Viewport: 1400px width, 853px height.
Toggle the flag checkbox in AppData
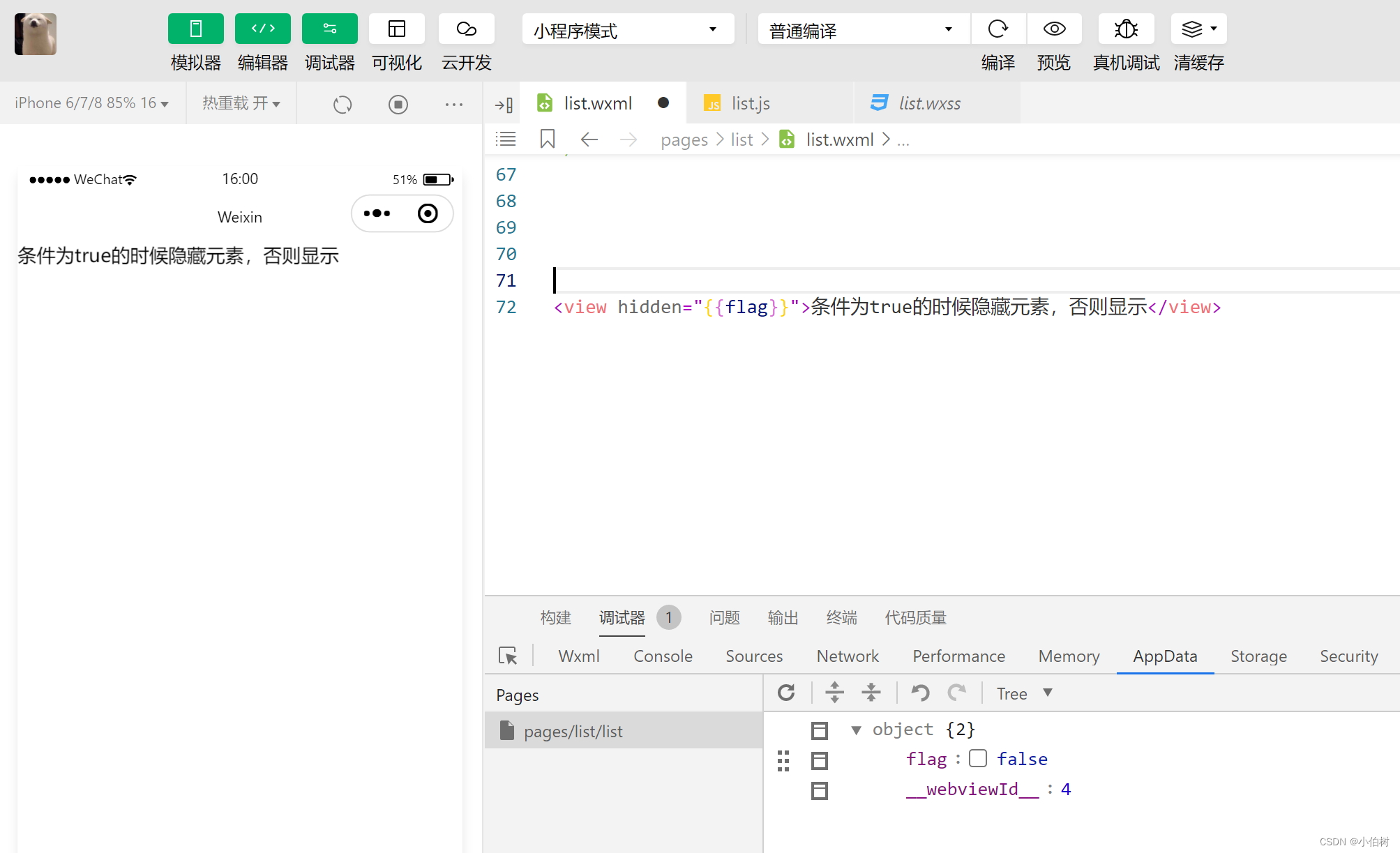(978, 758)
